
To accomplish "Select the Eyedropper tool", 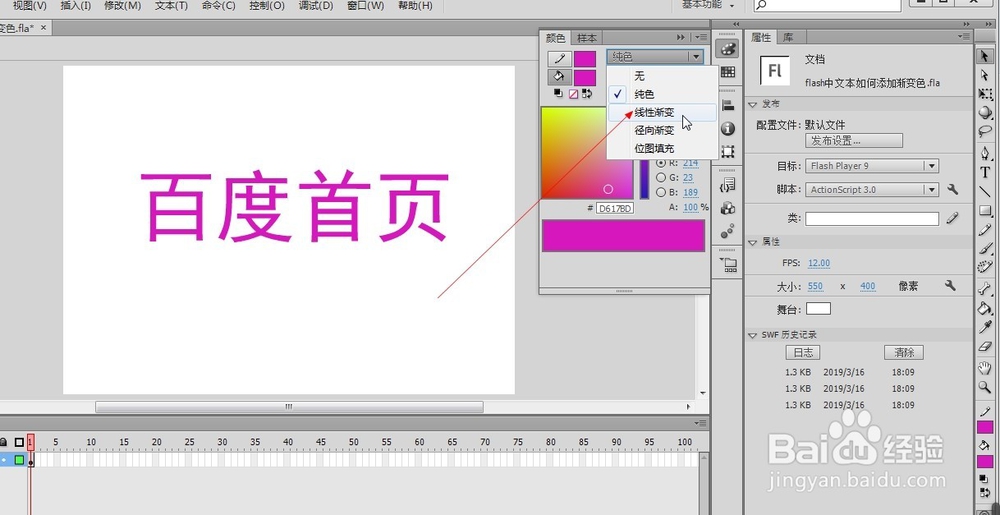I will pos(985,327).
